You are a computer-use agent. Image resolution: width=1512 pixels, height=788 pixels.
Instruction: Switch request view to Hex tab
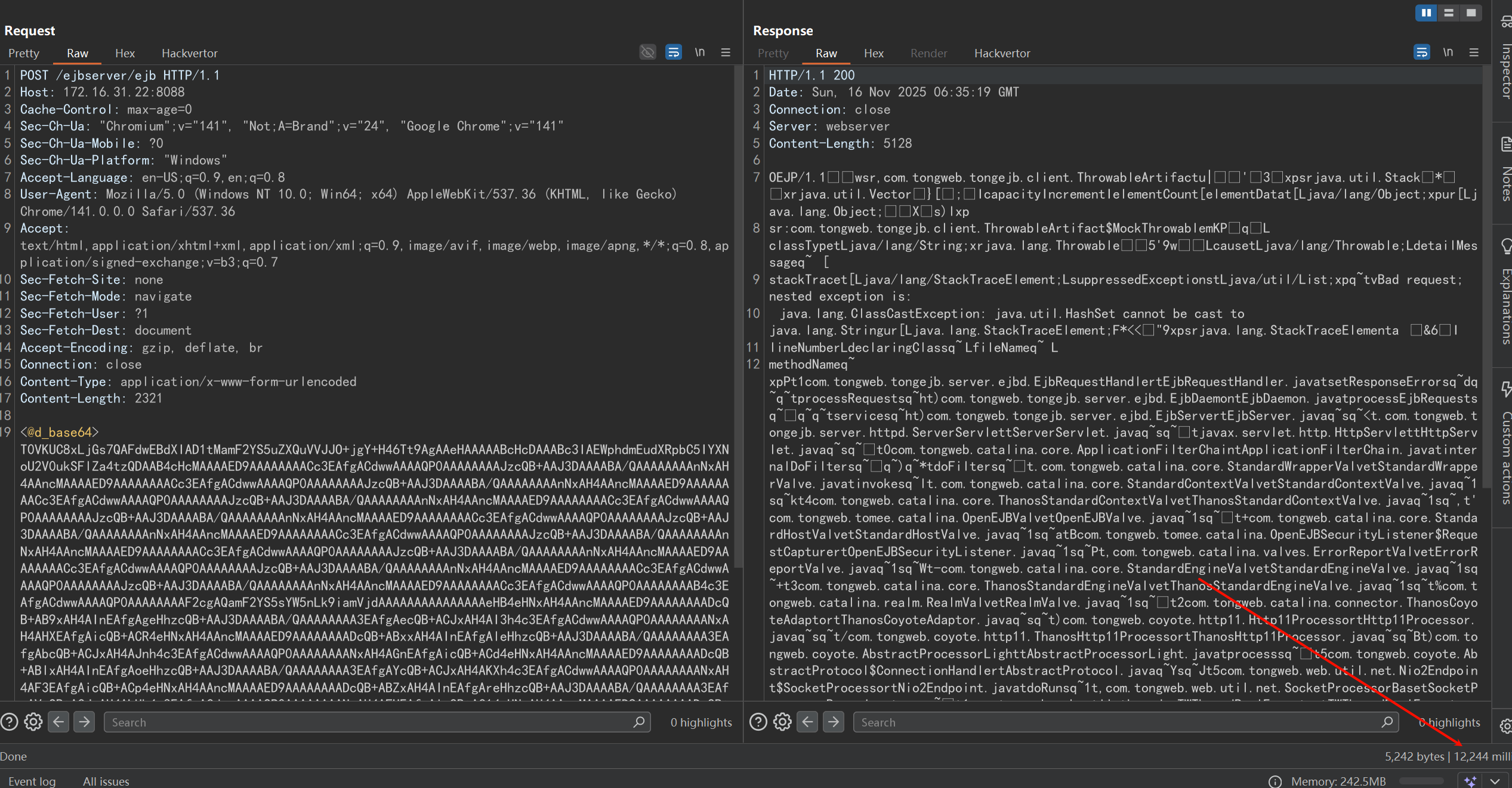coord(125,53)
